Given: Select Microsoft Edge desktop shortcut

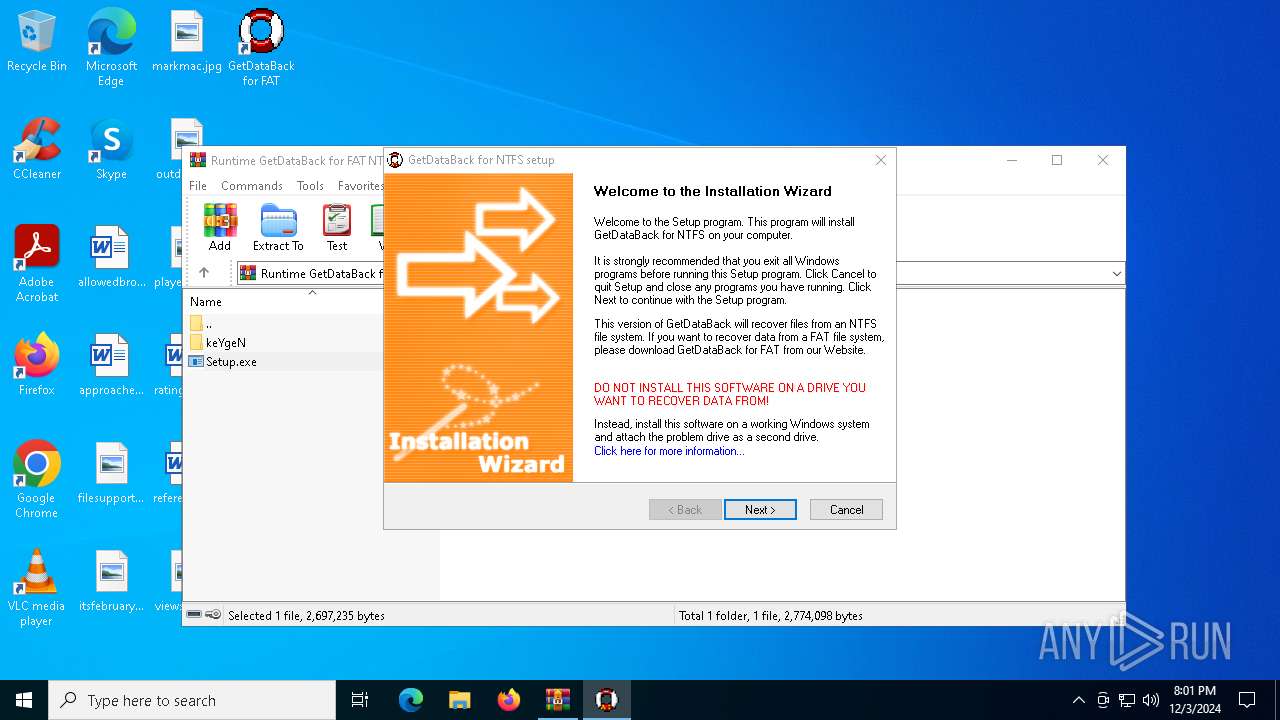Looking at the screenshot, I should [x=111, y=46].
